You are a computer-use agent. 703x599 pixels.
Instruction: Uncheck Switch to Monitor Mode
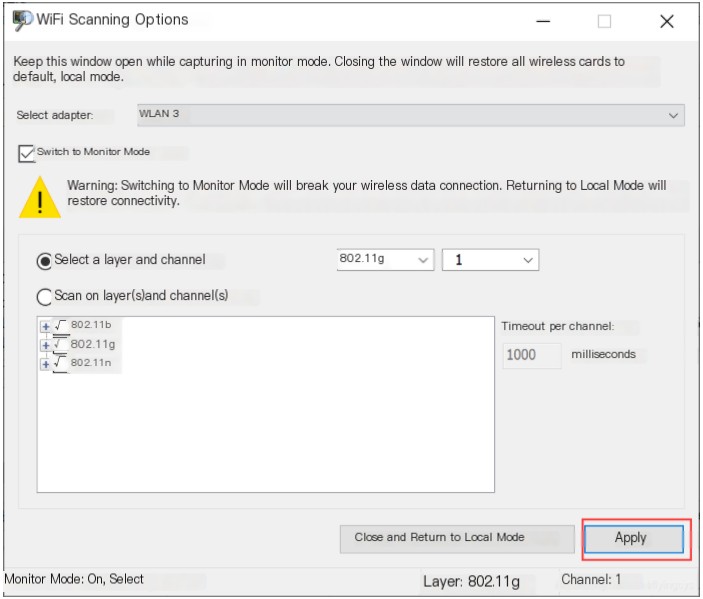tap(26, 153)
